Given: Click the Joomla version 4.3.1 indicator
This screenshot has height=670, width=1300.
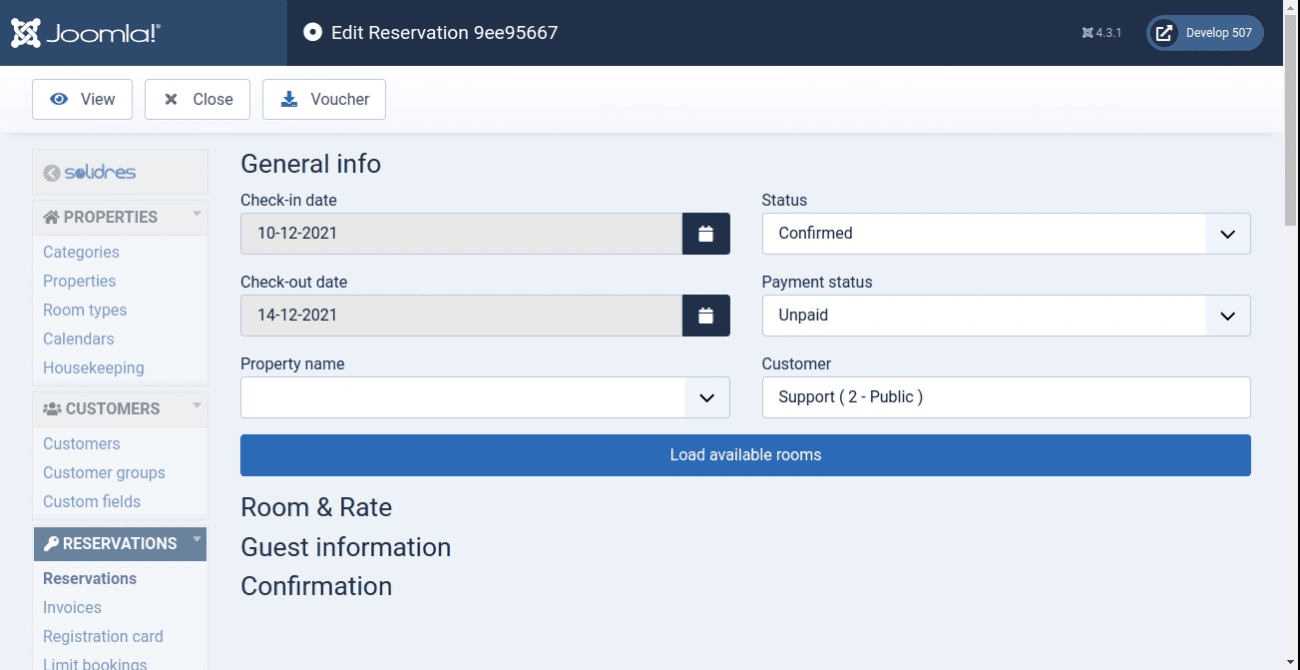Looking at the screenshot, I should [1101, 33].
